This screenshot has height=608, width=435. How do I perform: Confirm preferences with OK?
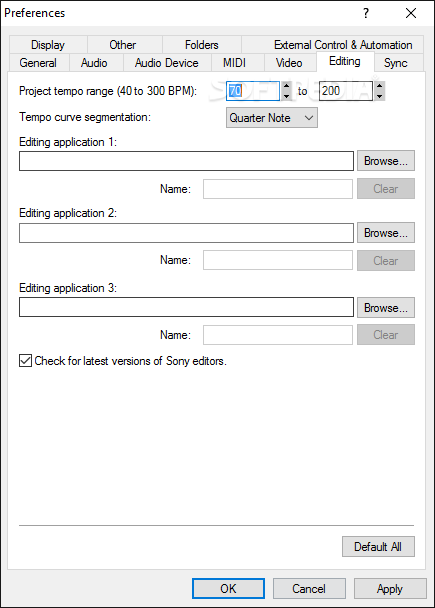tap(228, 589)
